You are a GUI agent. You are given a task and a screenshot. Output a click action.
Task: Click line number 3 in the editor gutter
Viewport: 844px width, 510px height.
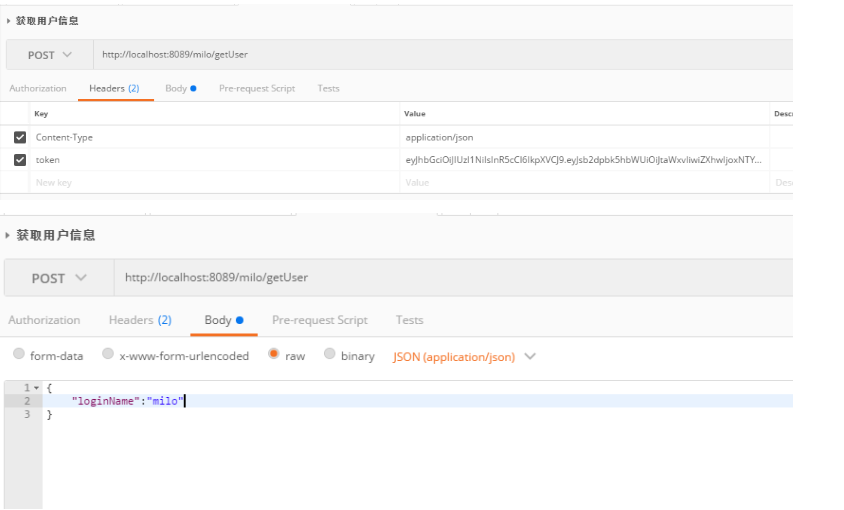click(27, 414)
